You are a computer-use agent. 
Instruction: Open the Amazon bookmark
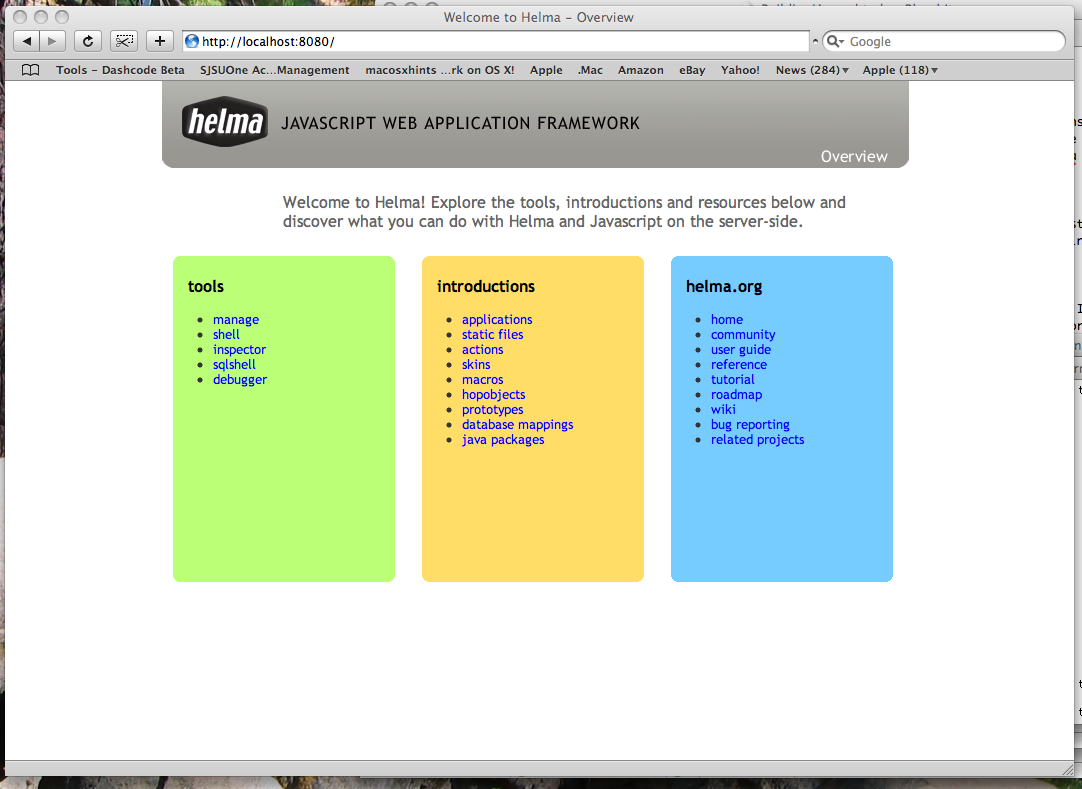640,70
